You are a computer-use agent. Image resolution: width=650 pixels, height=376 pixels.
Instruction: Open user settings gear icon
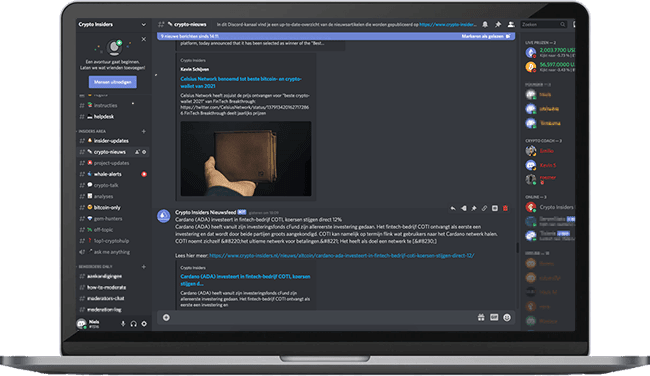coord(144,324)
